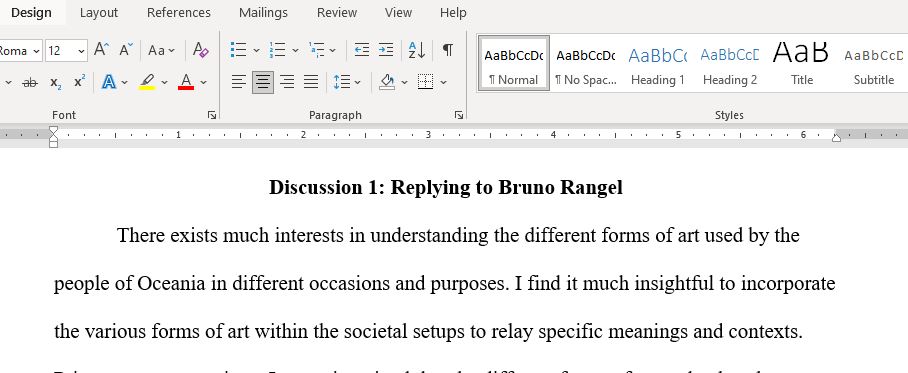
Task: Align text to the left
Action: coord(239,82)
